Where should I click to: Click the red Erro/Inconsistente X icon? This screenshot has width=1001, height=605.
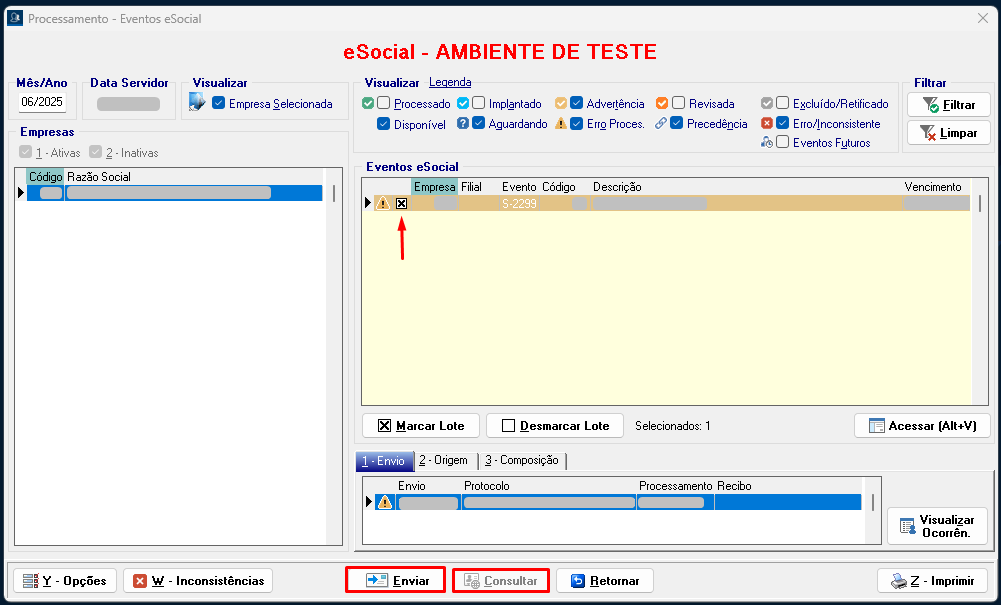(767, 123)
